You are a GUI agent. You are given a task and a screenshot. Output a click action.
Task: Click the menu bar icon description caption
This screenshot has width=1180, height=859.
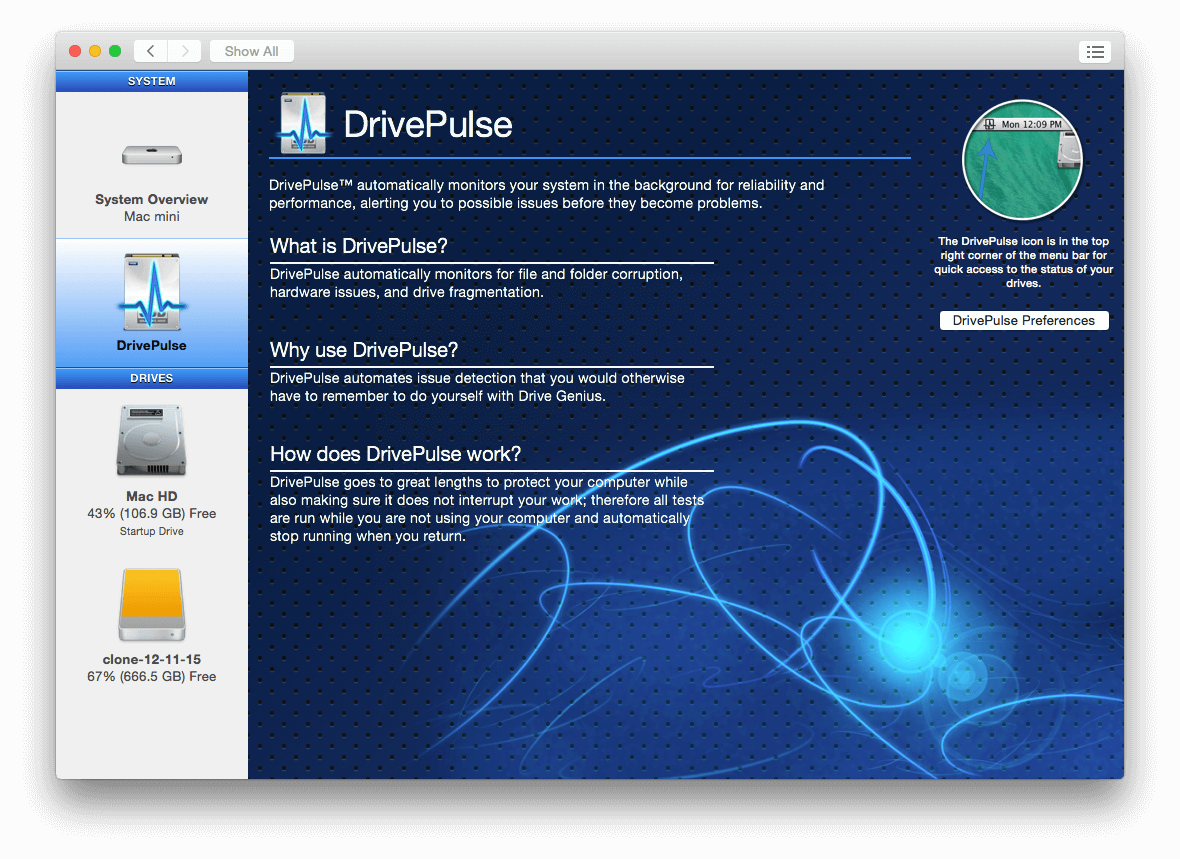1023,262
